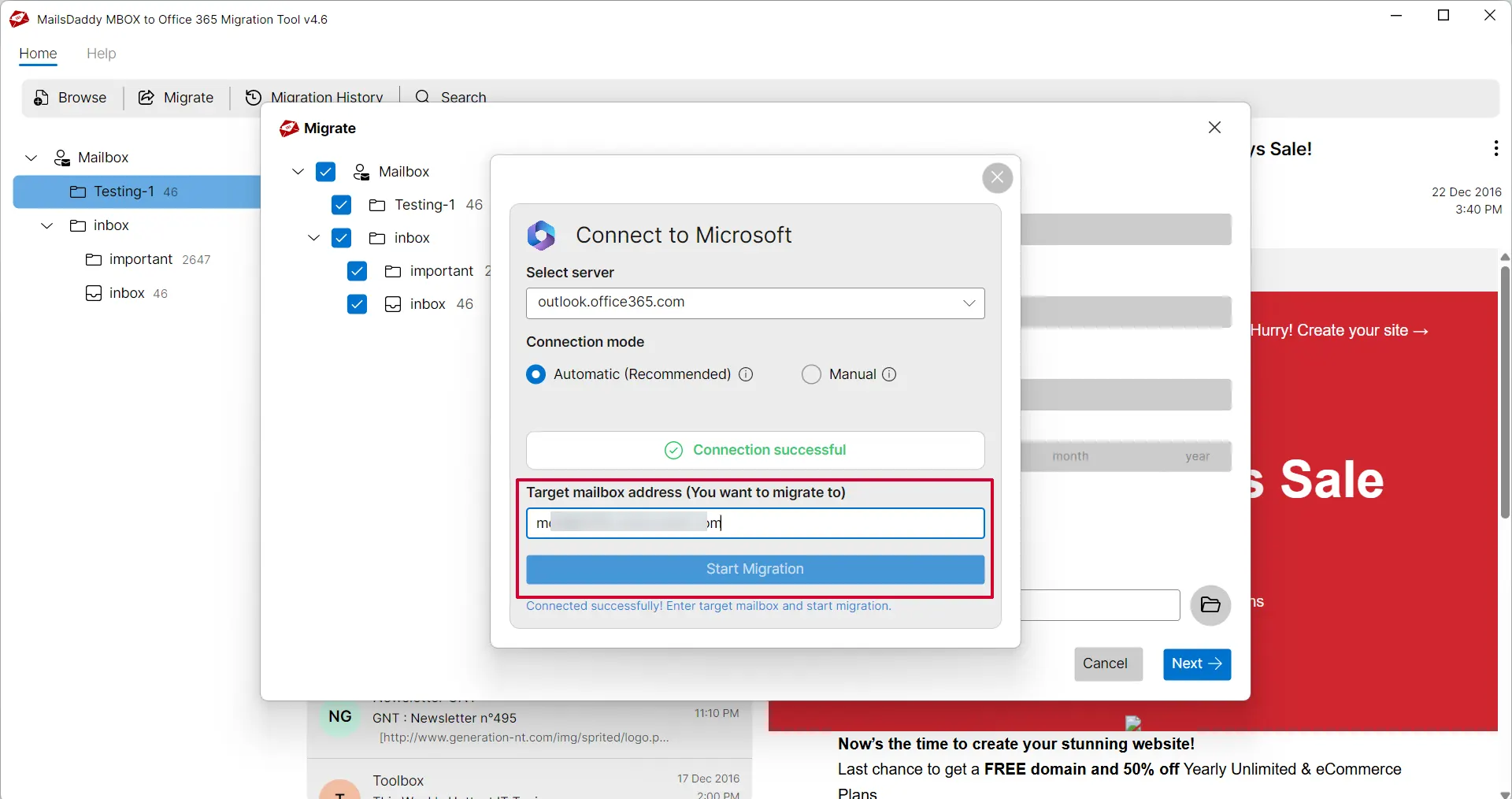Image resolution: width=1512 pixels, height=799 pixels.
Task: Click the Browse toolbar icon
Action: click(x=40, y=98)
